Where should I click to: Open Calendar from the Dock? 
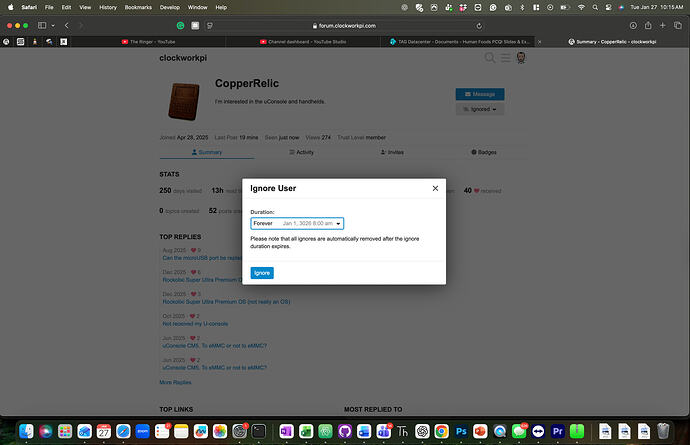[x=103, y=431]
